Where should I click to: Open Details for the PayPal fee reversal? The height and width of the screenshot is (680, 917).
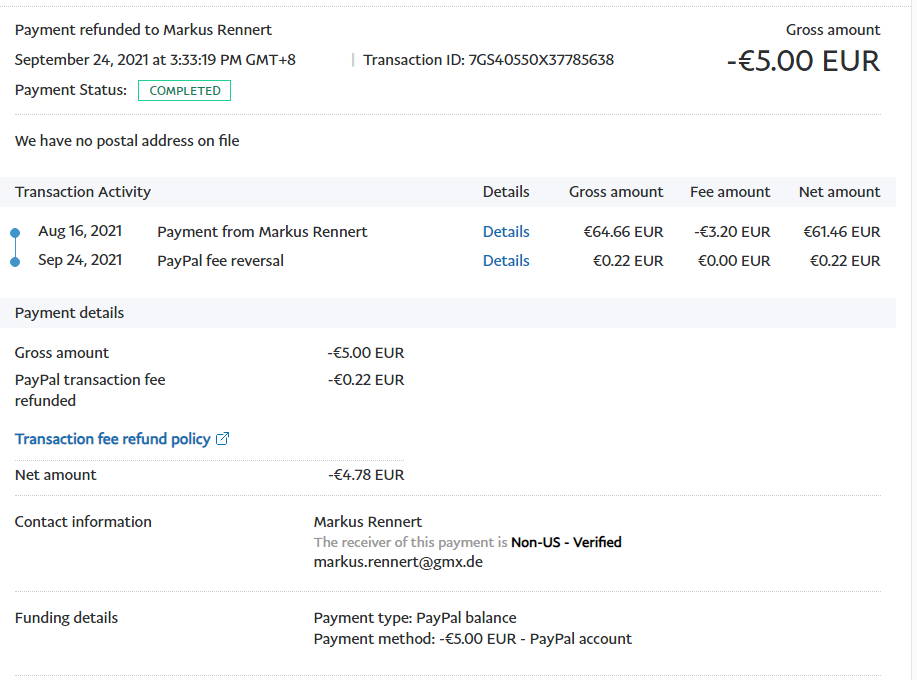point(505,261)
